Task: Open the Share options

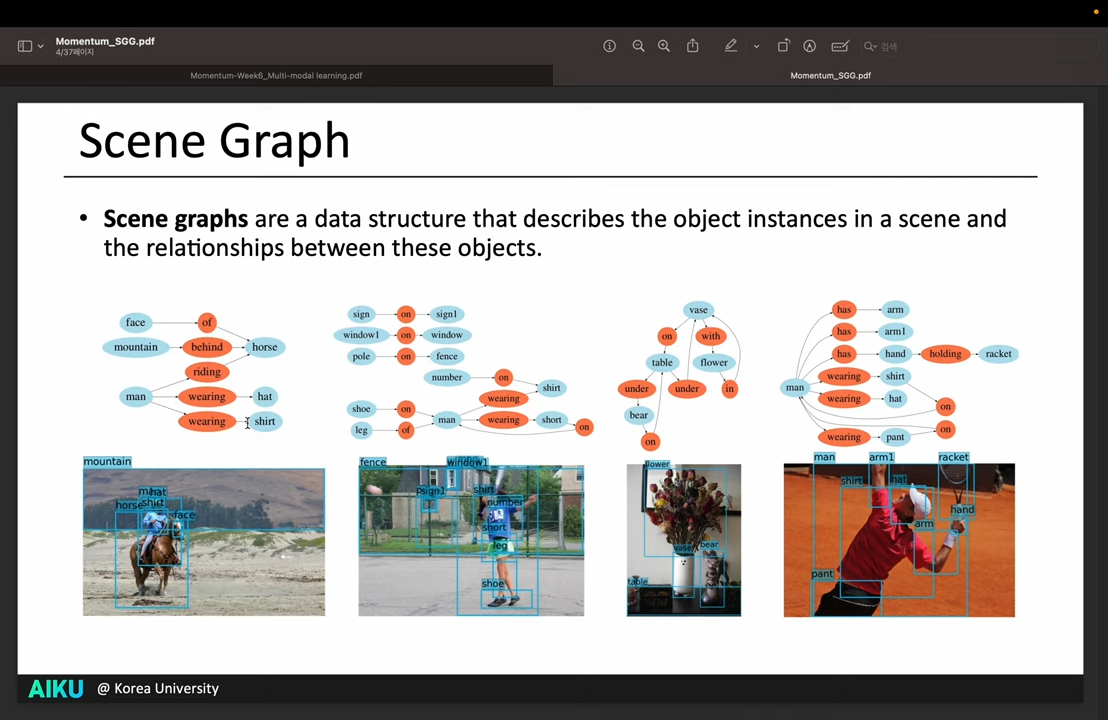Action: tap(692, 46)
